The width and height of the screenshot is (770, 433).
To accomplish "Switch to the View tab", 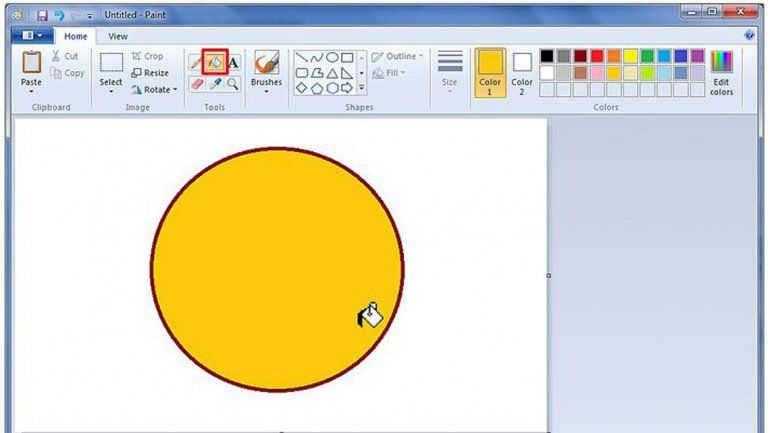I will (x=118, y=36).
